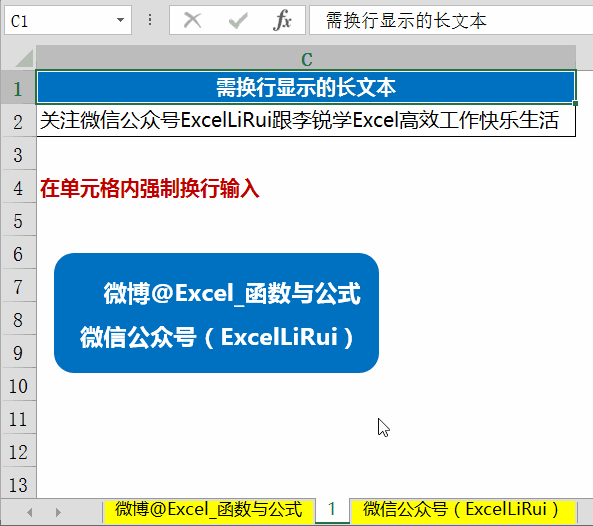Open the insert function fx button
The height and width of the screenshot is (526, 593).
pos(282,20)
